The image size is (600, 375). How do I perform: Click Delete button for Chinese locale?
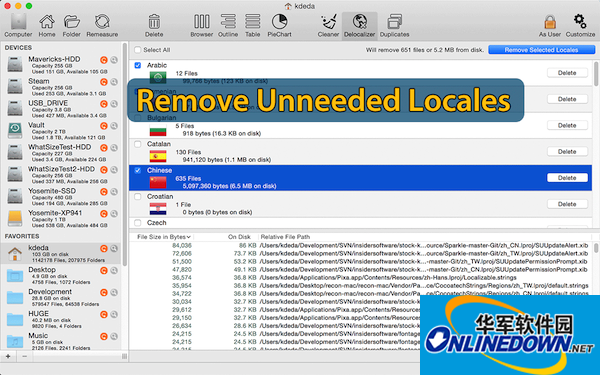click(x=567, y=178)
